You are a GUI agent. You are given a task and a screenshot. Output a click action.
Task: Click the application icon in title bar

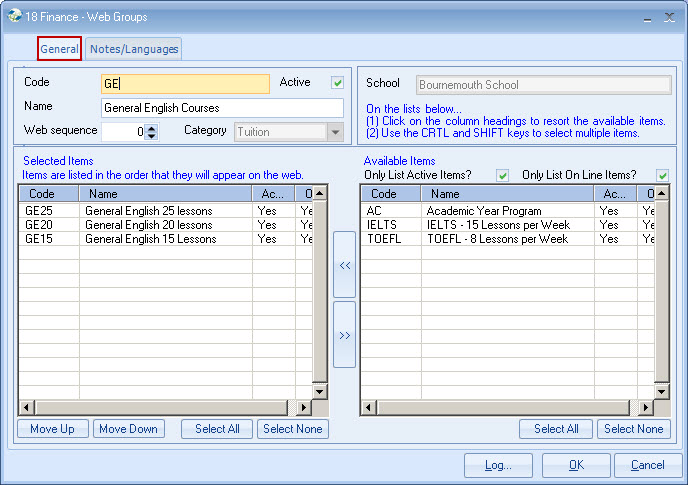click(12, 16)
